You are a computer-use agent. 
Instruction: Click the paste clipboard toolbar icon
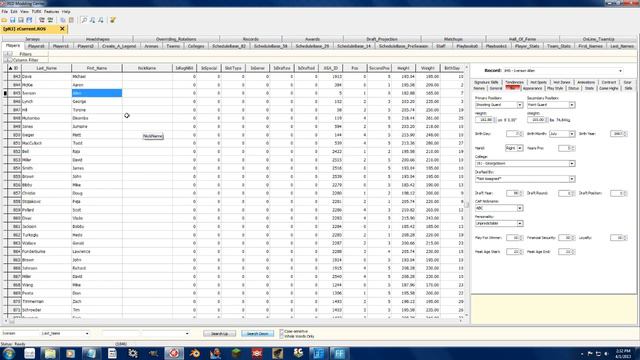(71, 20)
